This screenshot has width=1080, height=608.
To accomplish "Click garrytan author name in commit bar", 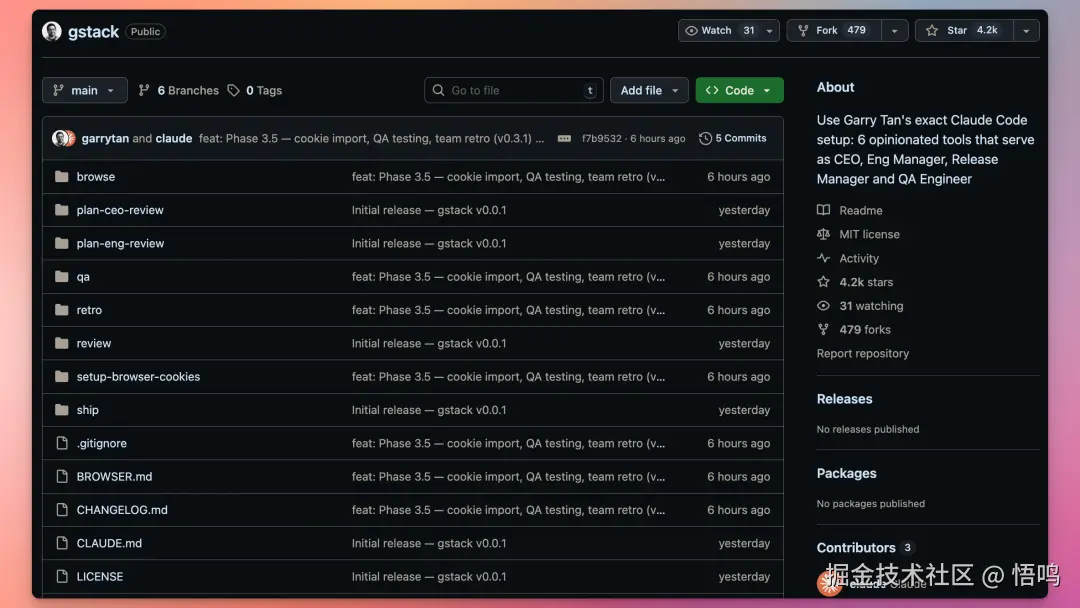I will click(x=105, y=138).
